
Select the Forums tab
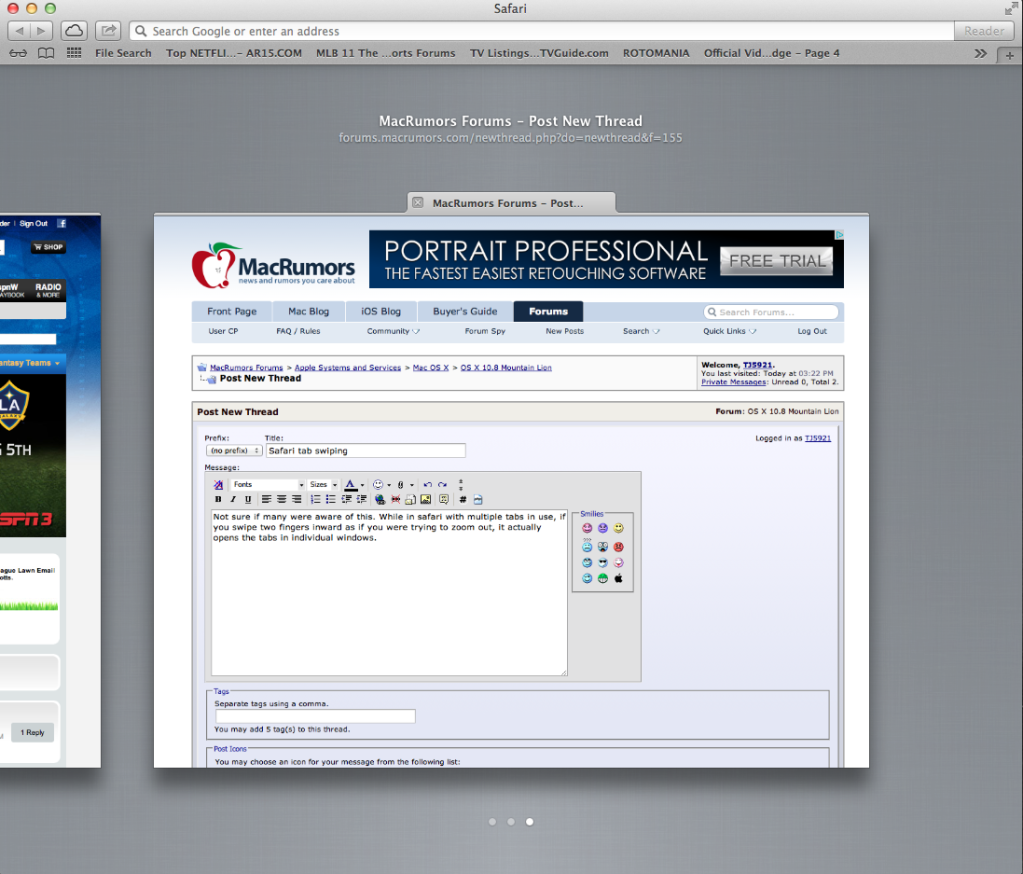[x=548, y=312]
